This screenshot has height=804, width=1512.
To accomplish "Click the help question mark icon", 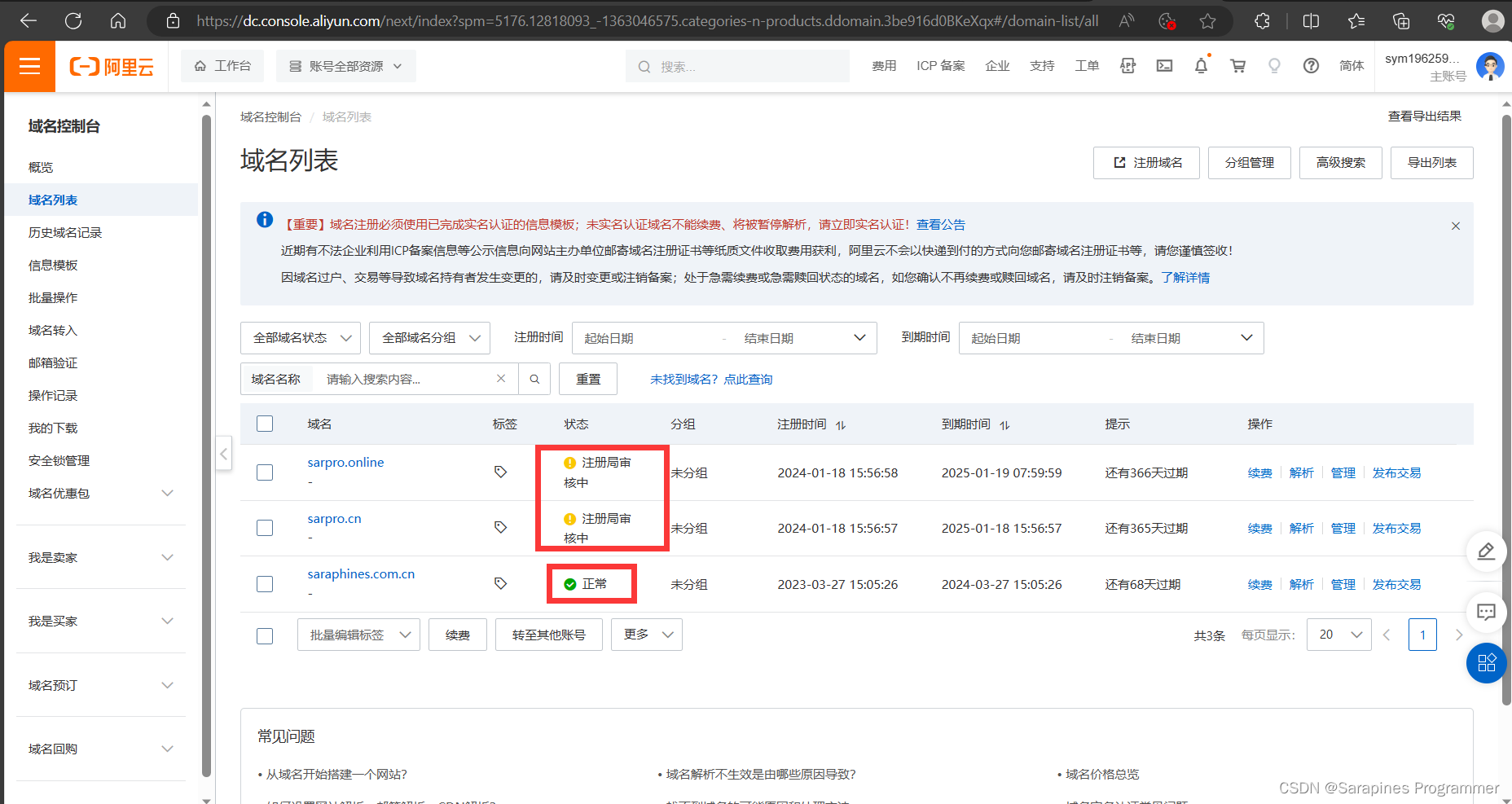I will point(1310,66).
